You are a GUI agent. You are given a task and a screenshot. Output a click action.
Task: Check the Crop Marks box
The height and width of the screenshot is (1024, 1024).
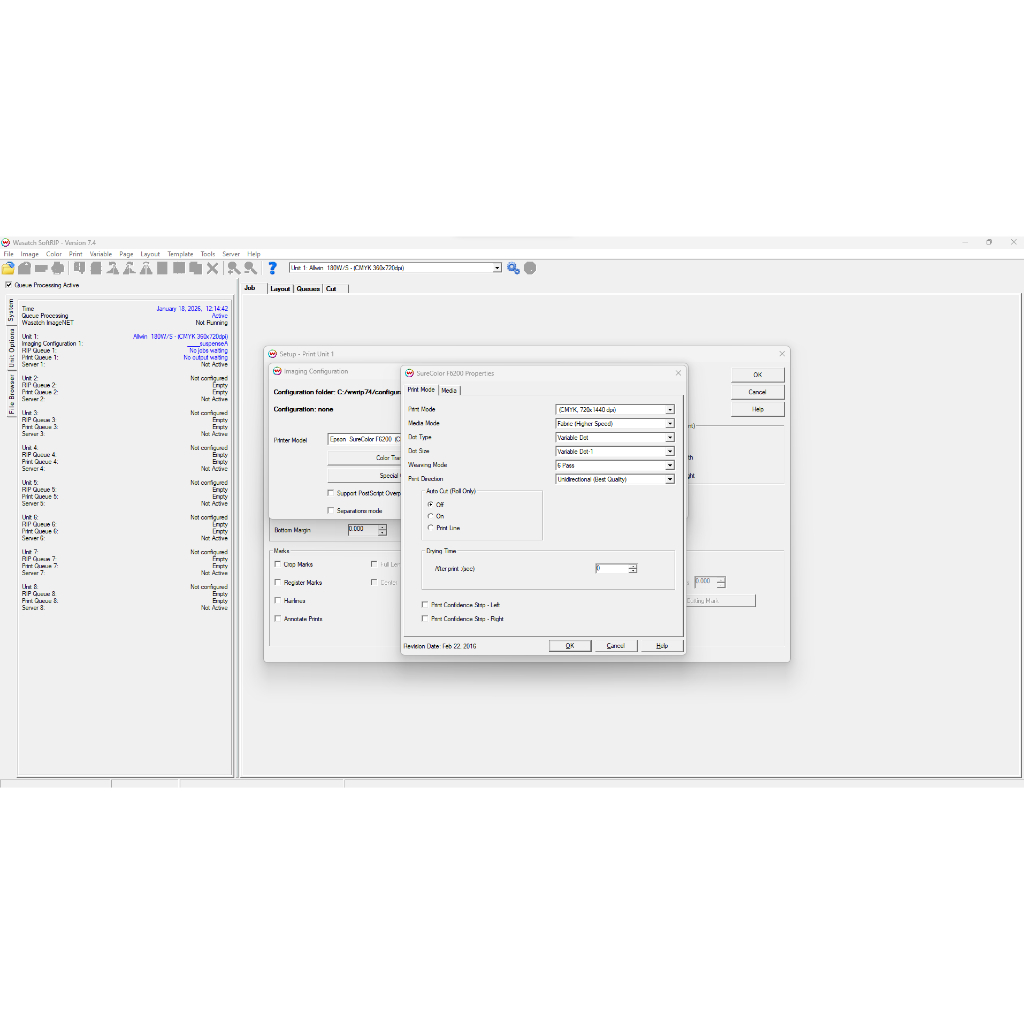[x=278, y=564]
